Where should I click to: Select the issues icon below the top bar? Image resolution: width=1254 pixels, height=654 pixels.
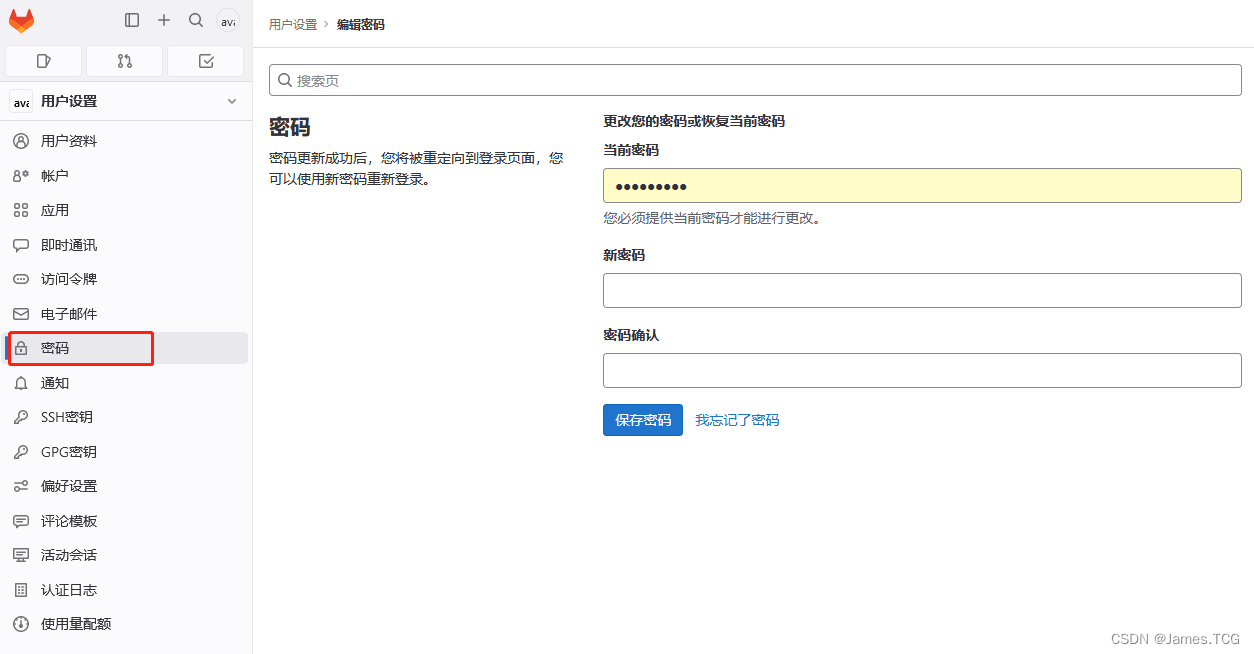click(x=43, y=61)
